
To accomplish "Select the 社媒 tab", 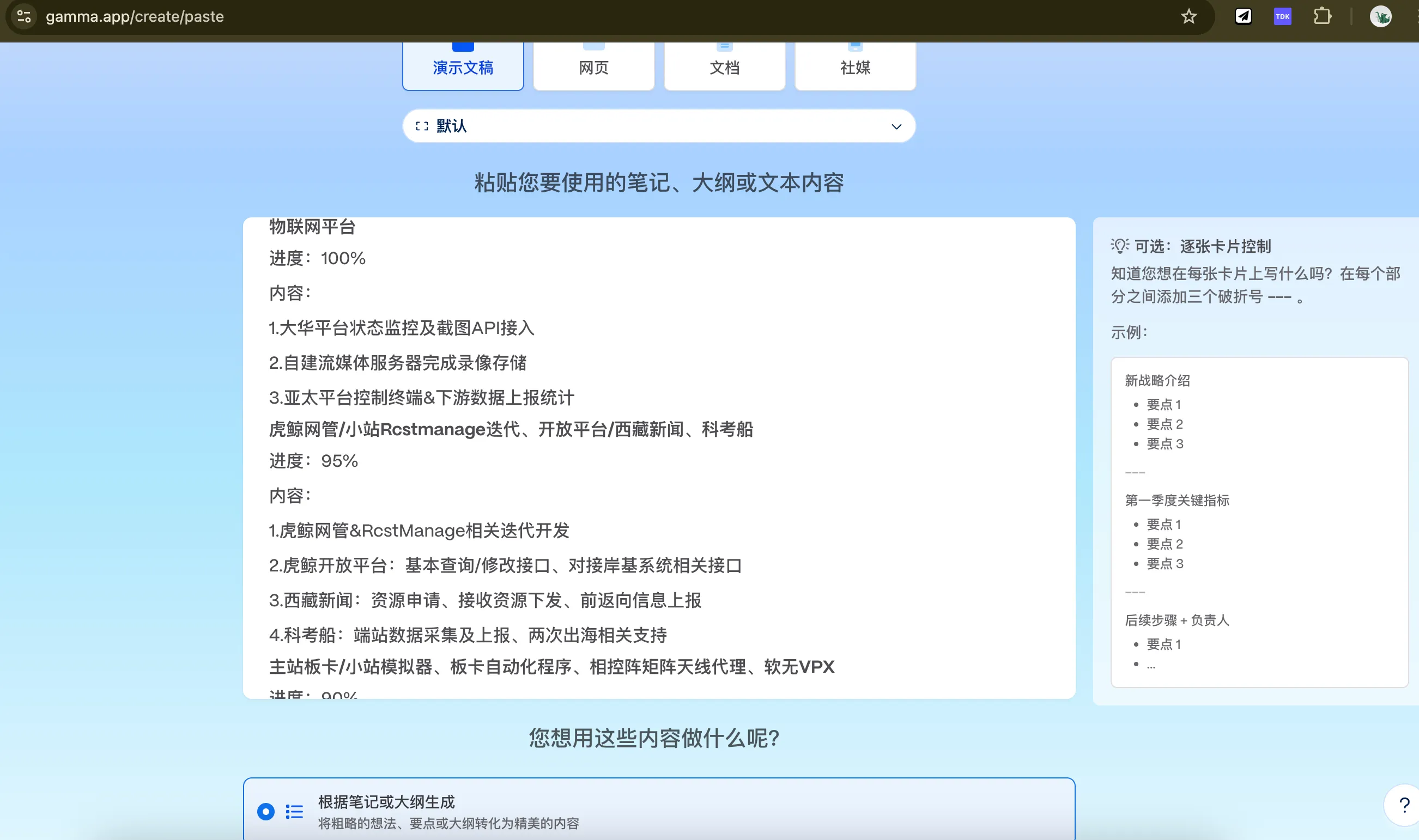I will tap(855, 66).
